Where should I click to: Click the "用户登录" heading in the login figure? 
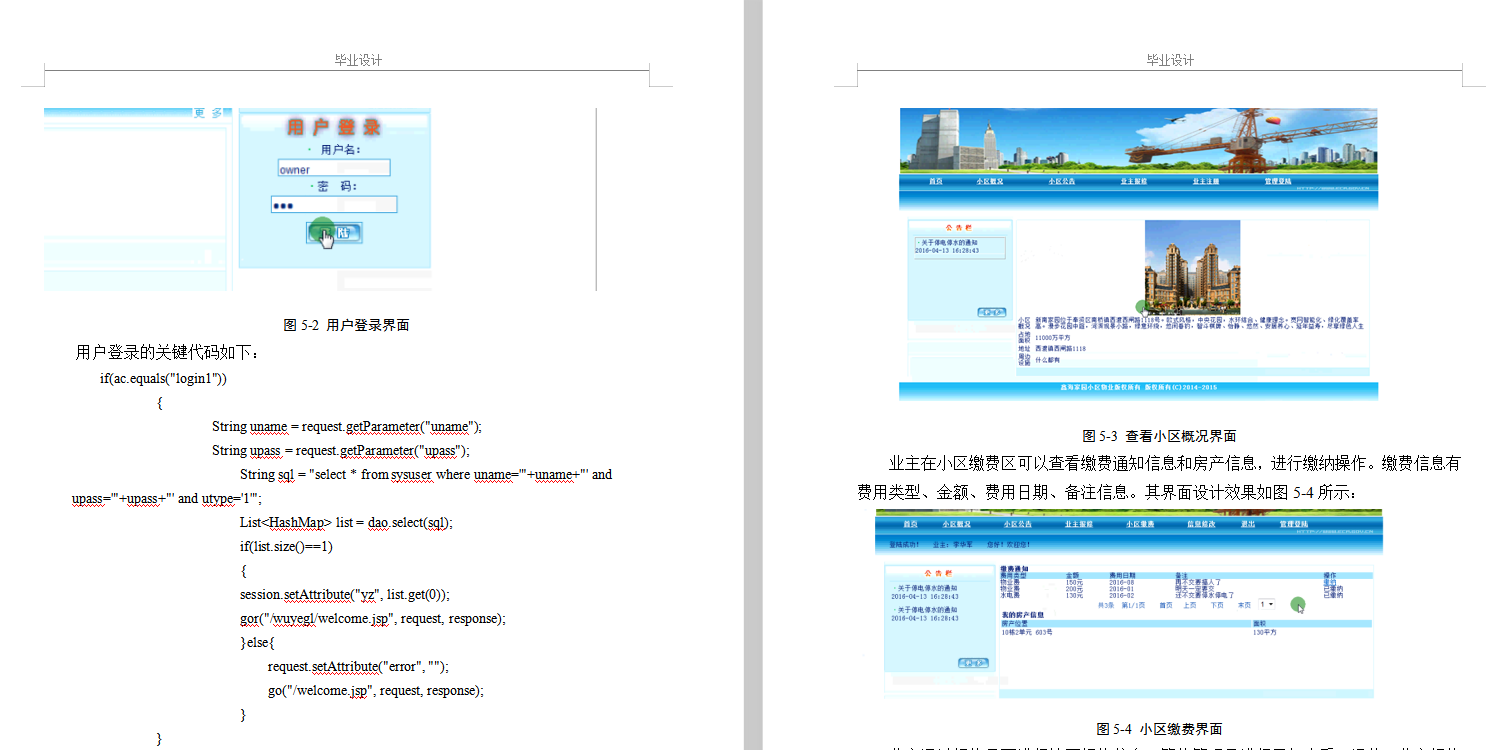[x=334, y=127]
